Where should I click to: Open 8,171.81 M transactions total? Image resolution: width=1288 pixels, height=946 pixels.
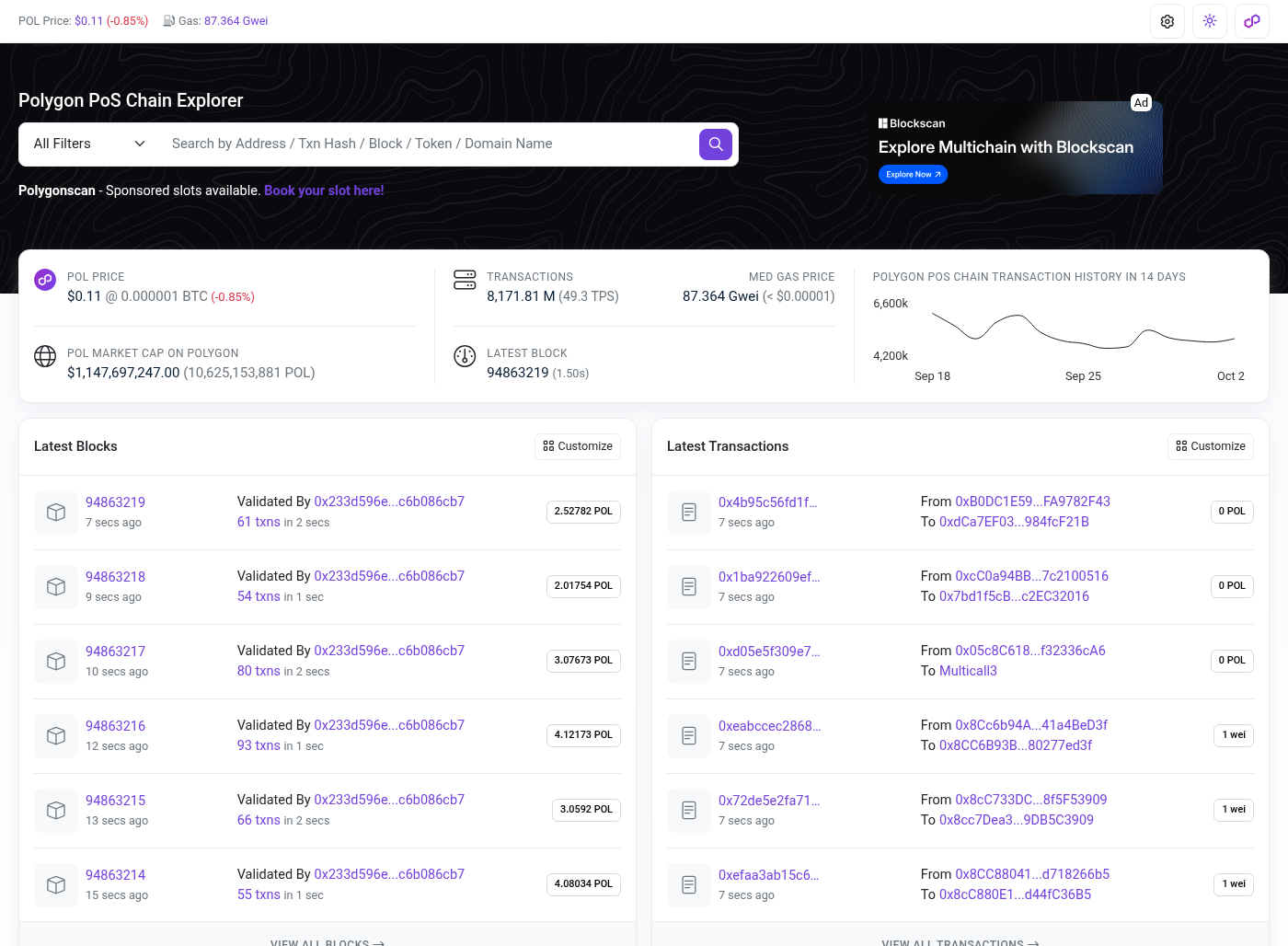(x=521, y=296)
